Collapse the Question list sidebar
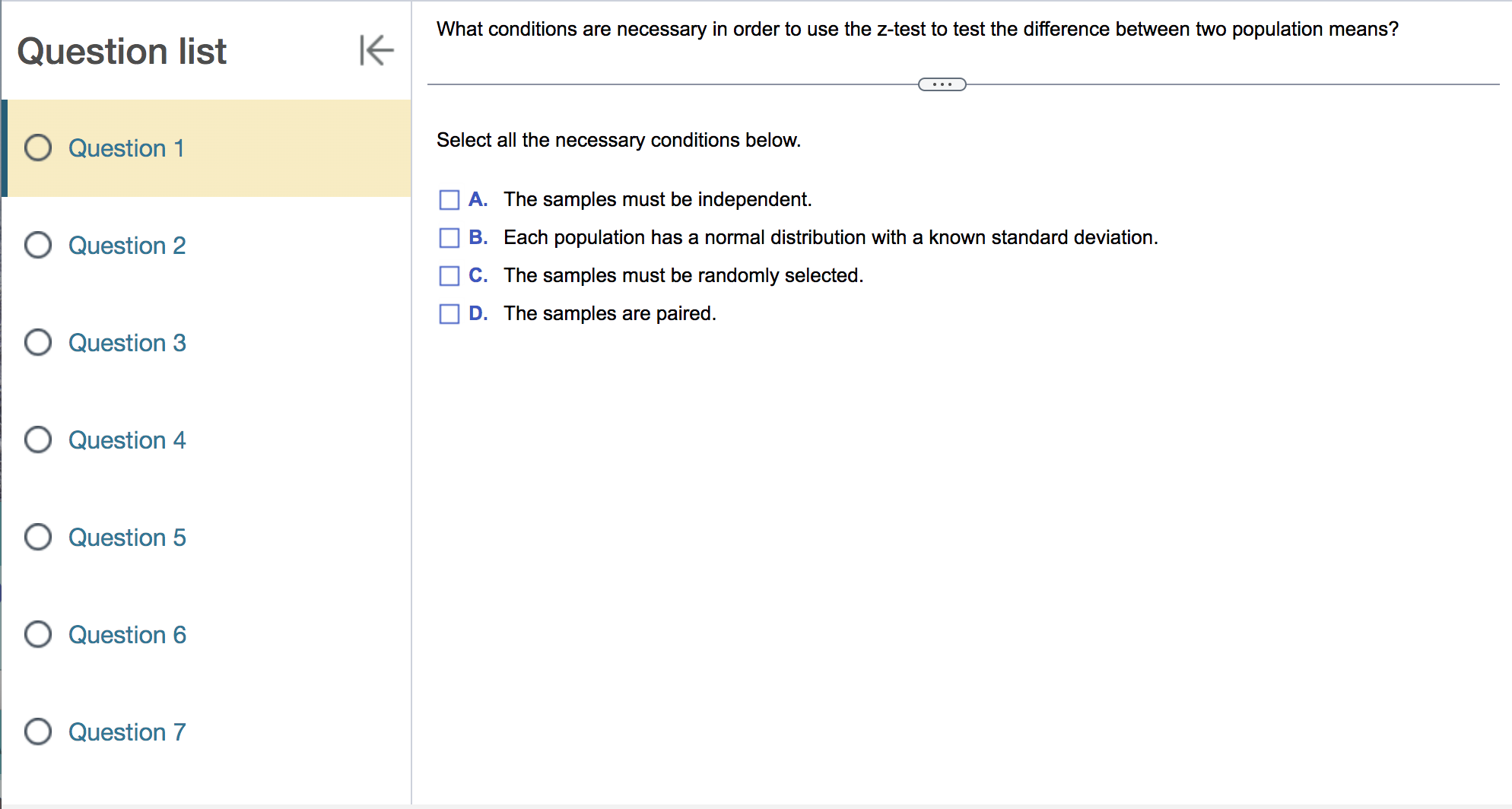Image resolution: width=1512 pixels, height=809 pixels. pos(376,51)
